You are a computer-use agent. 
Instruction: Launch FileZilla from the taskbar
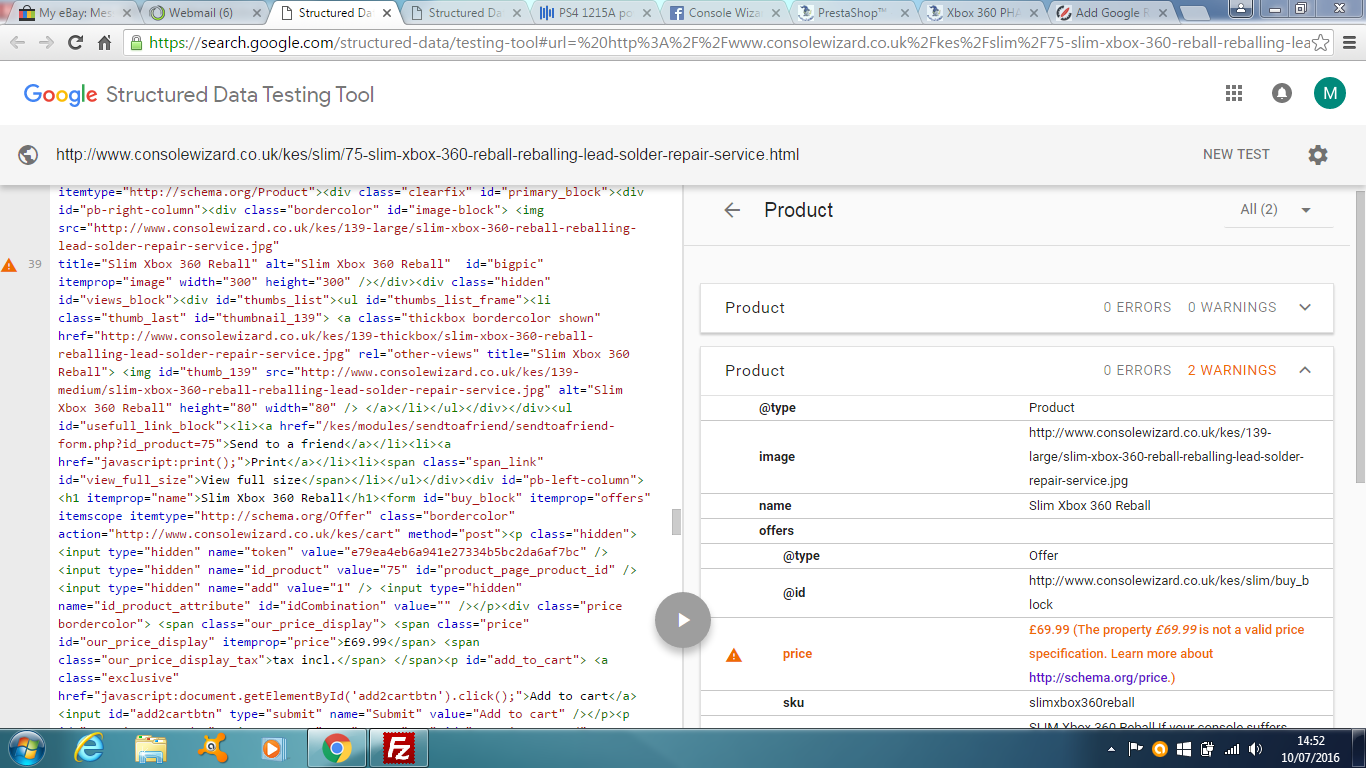(399, 748)
